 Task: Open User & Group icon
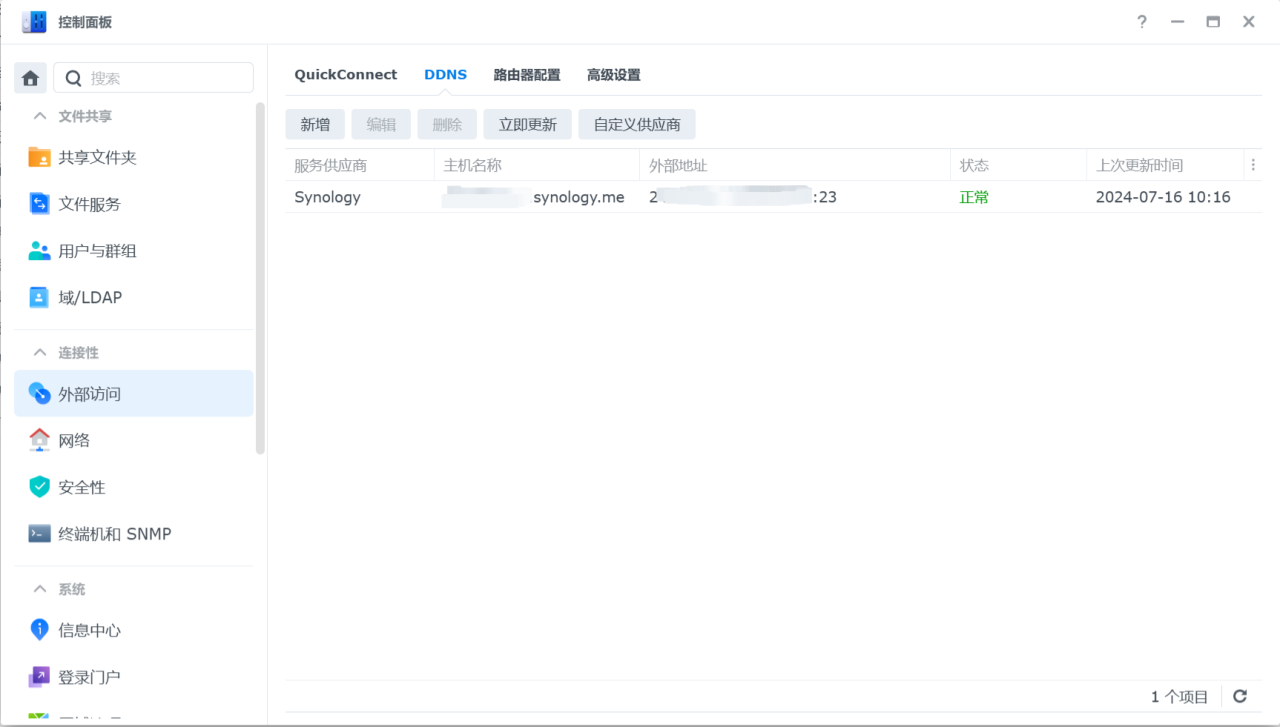[39, 251]
